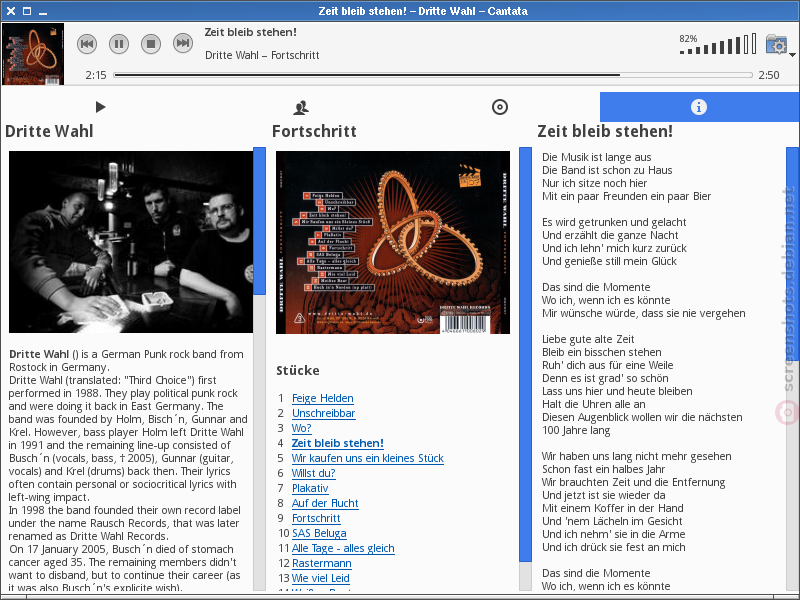This screenshot has width=800, height=600.
Task: Open the track link Unschreibbar
Action: point(323,413)
